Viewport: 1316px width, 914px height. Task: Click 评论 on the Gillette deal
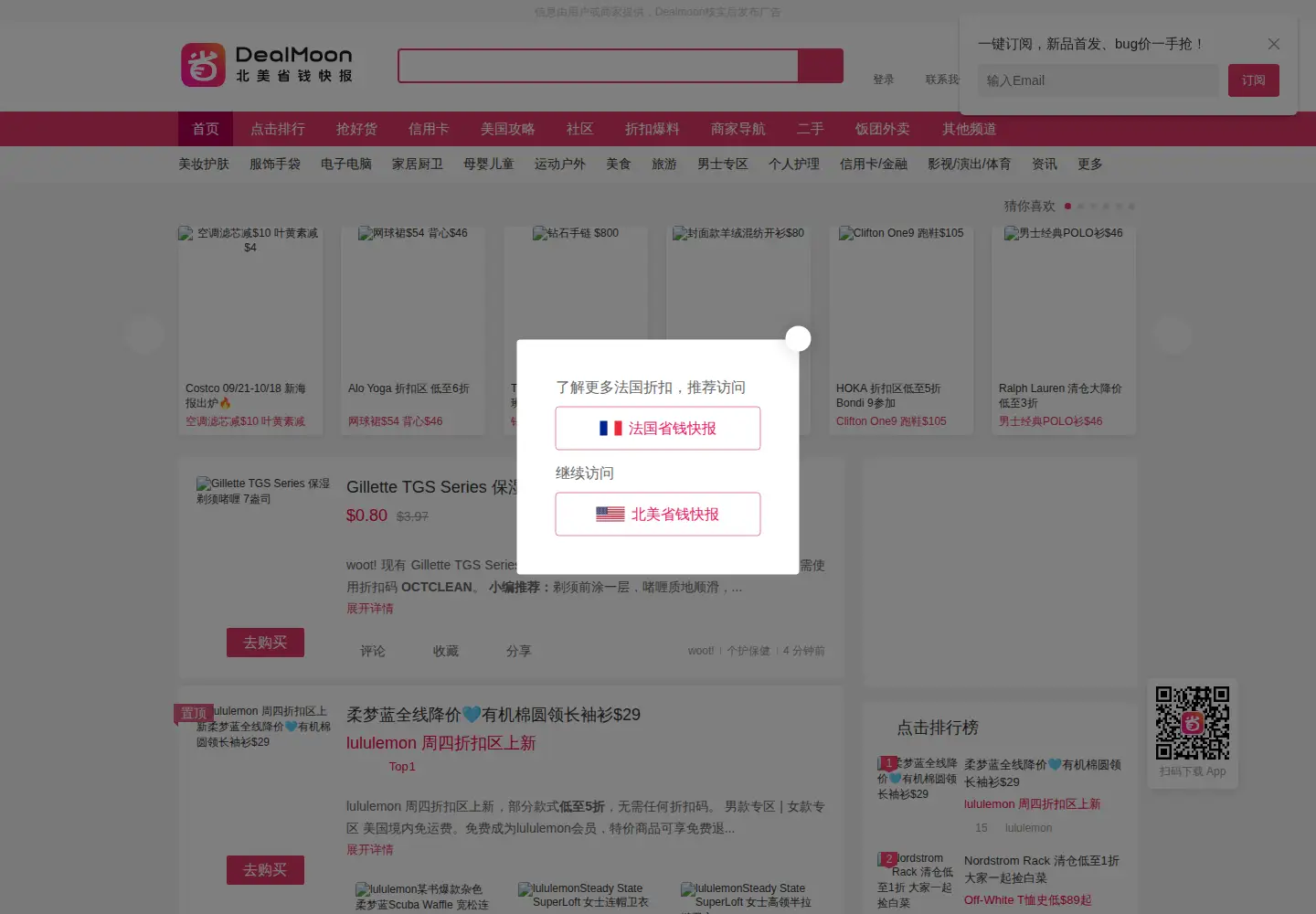[373, 651]
